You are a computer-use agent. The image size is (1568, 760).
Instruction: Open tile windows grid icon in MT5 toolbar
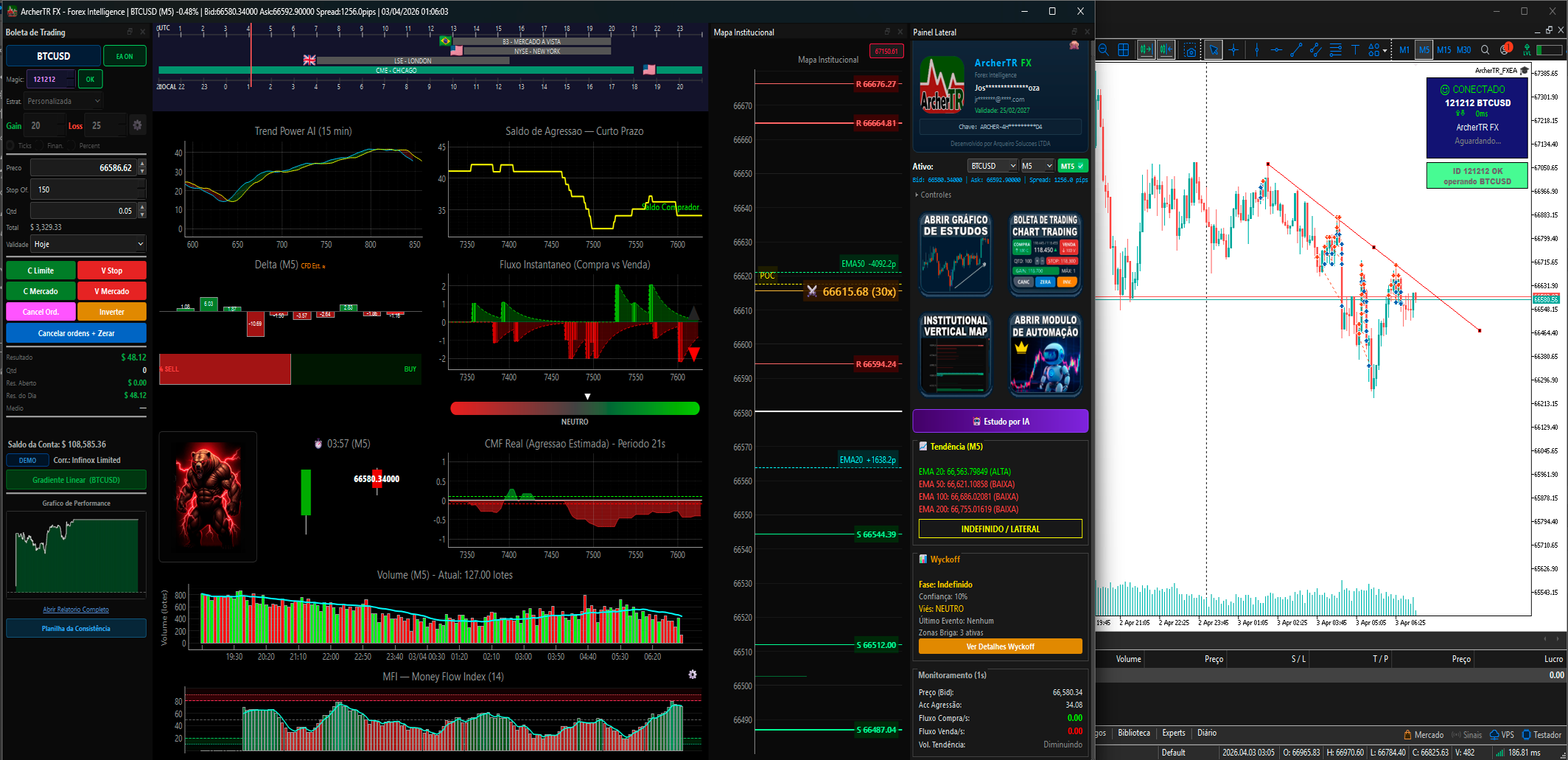1124,50
